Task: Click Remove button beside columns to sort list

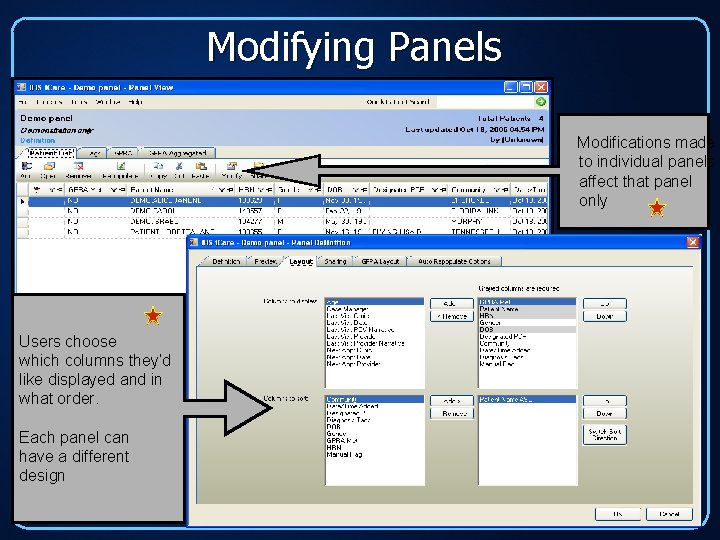Action: (451, 414)
